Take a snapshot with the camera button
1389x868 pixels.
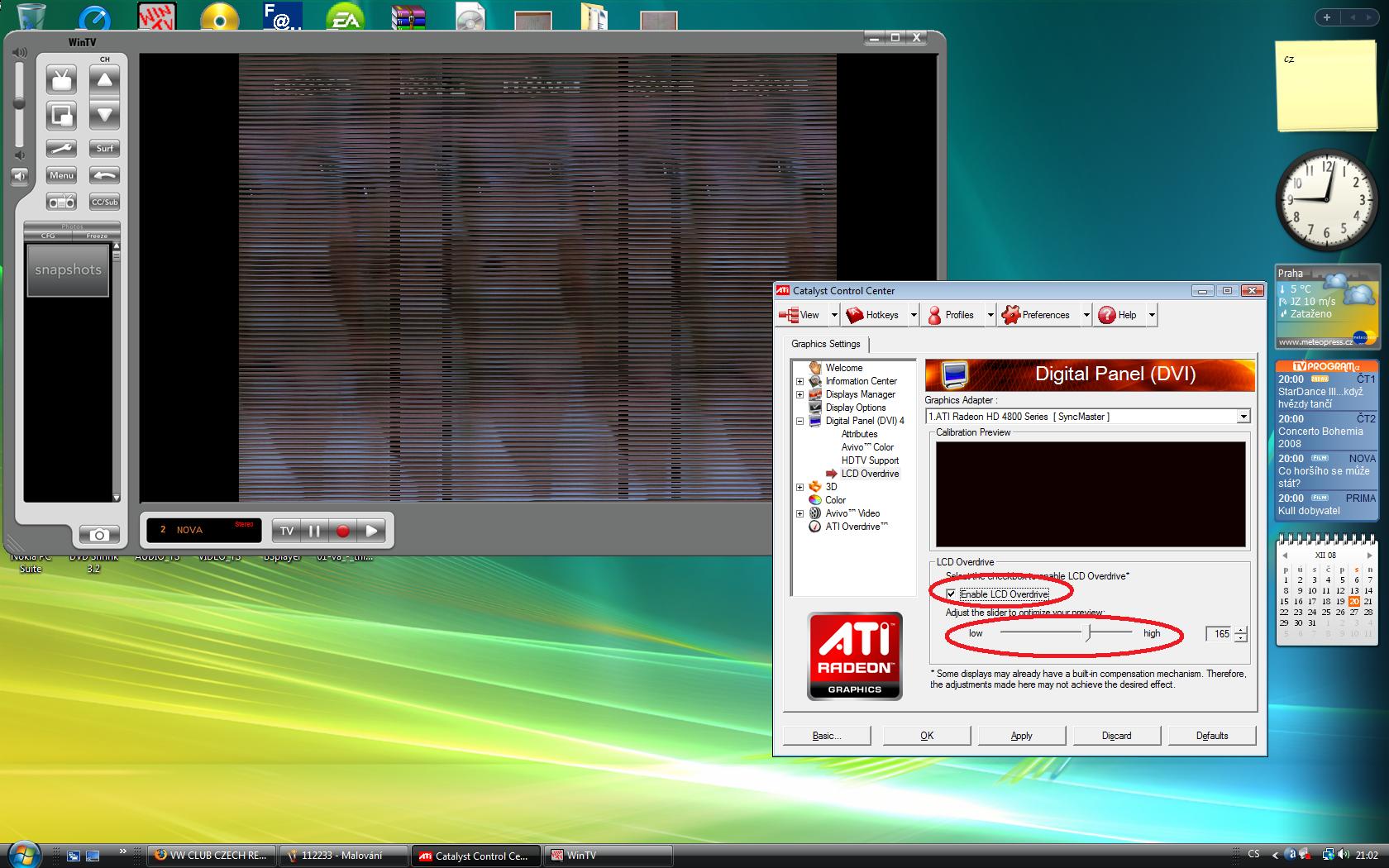[x=99, y=535]
